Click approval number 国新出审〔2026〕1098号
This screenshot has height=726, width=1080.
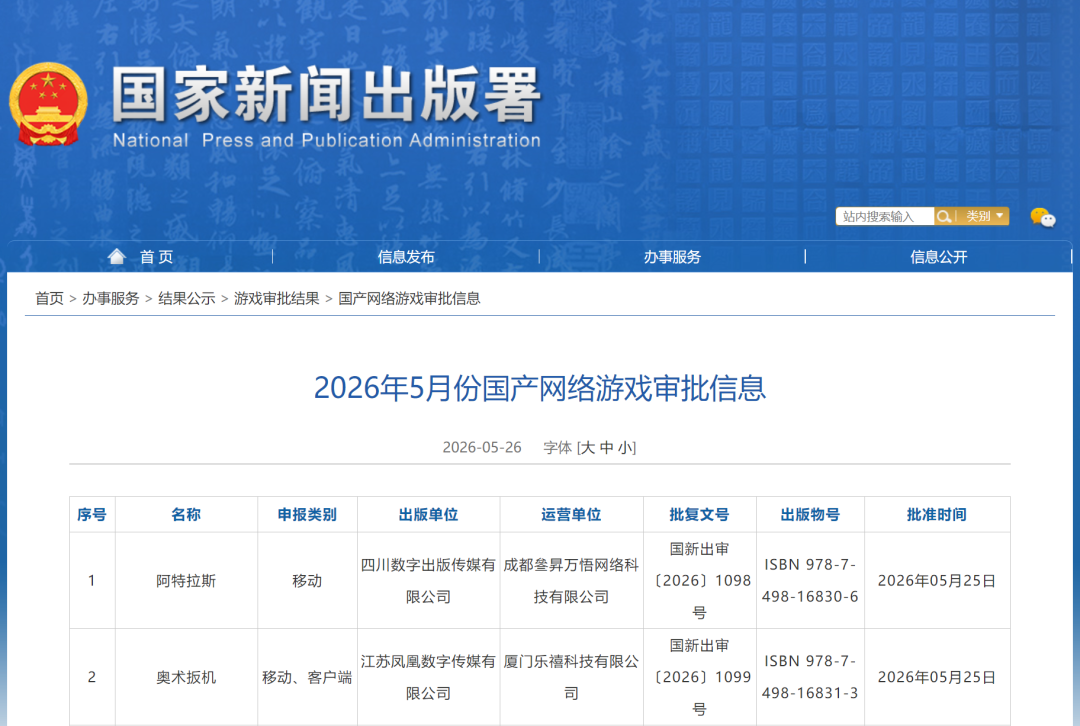[x=699, y=581]
